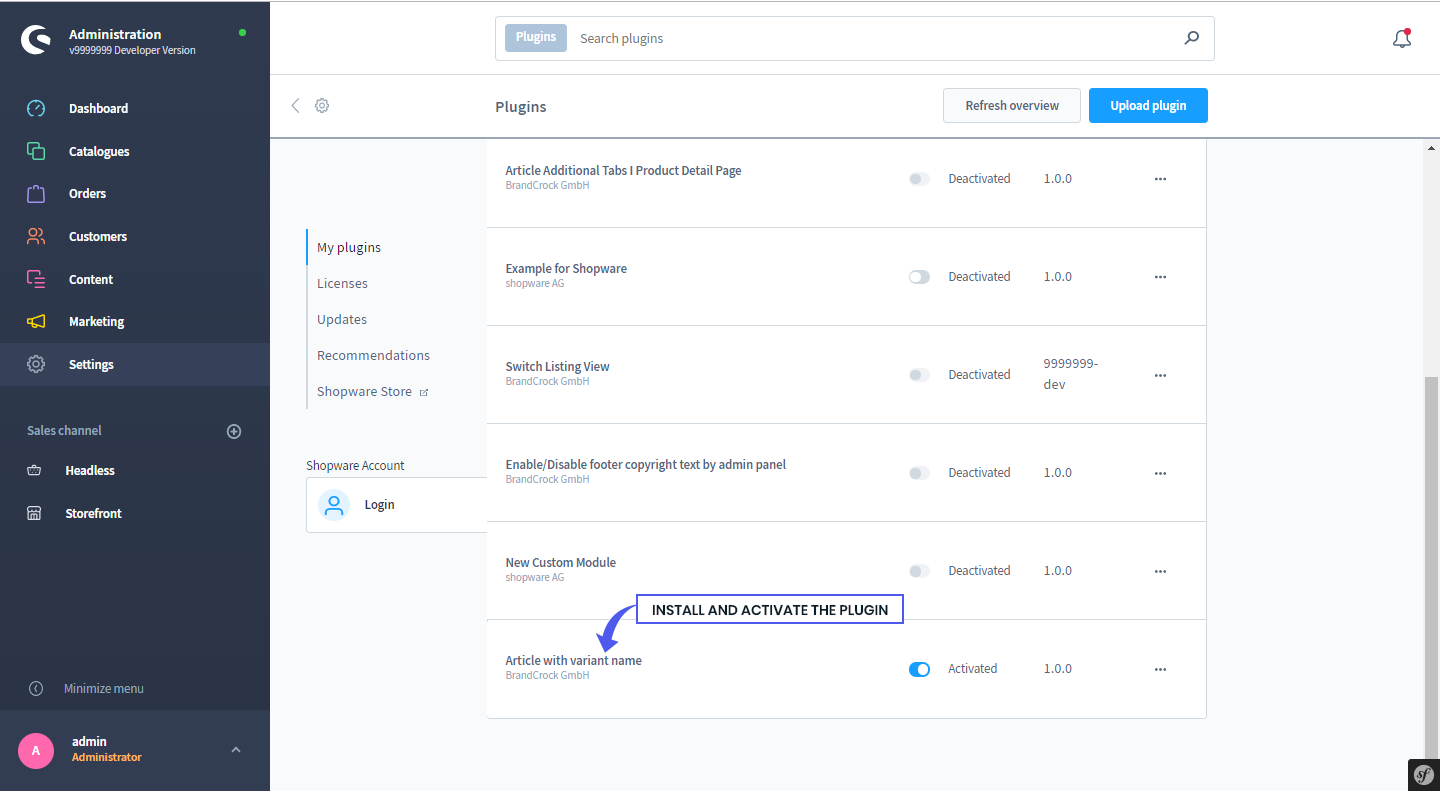This screenshot has width=1440, height=791.
Task: Add a sales channel with plus icon
Action: (234, 431)
